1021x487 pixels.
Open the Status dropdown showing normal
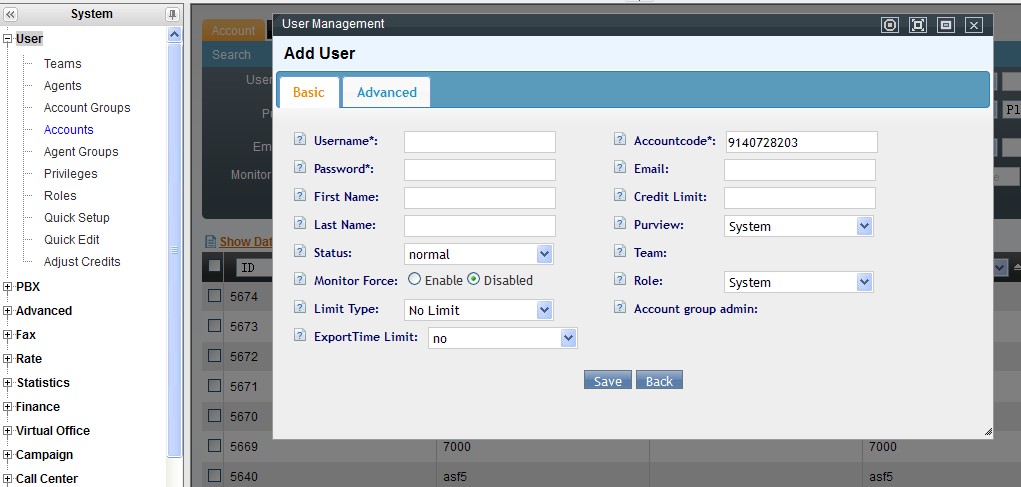(x=478, y=254)
